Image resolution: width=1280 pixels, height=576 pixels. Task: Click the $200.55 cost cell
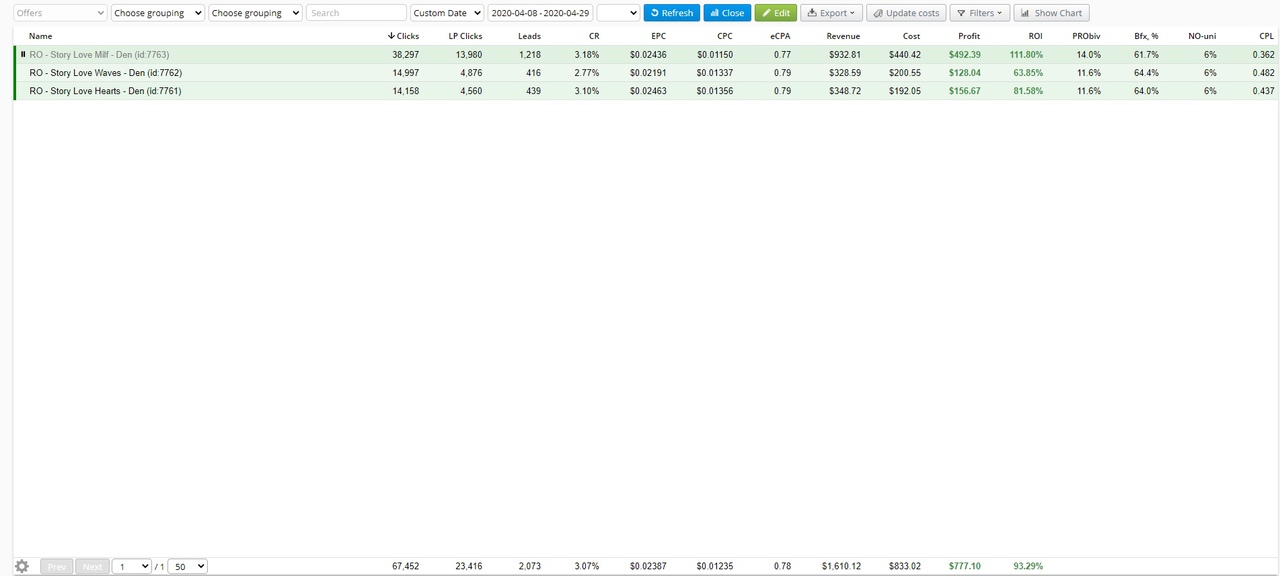(904, 72)
